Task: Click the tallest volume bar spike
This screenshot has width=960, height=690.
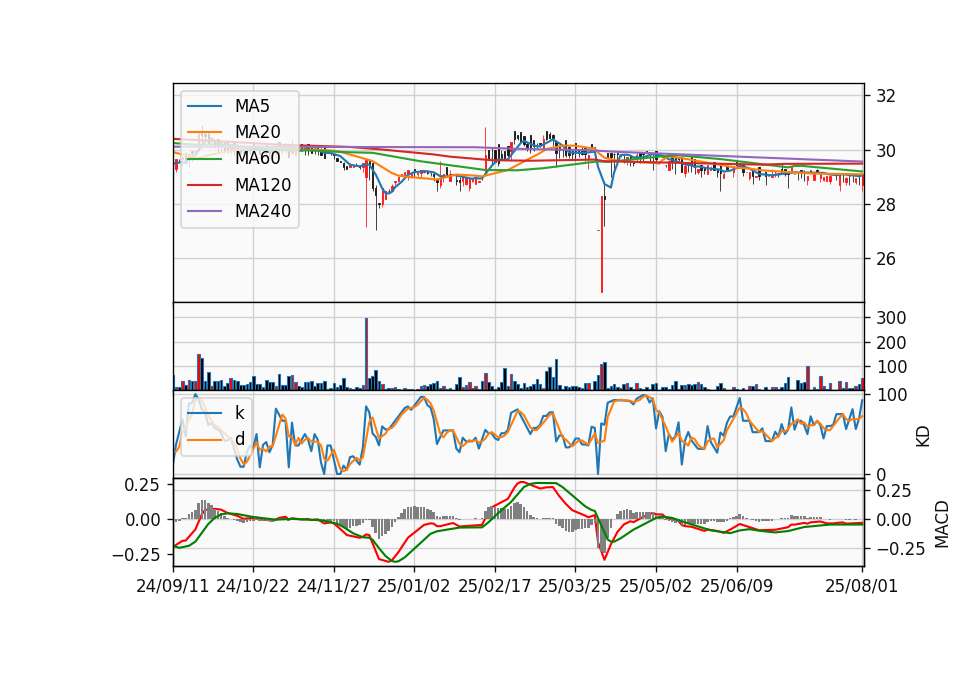Action: pos(366,354)
